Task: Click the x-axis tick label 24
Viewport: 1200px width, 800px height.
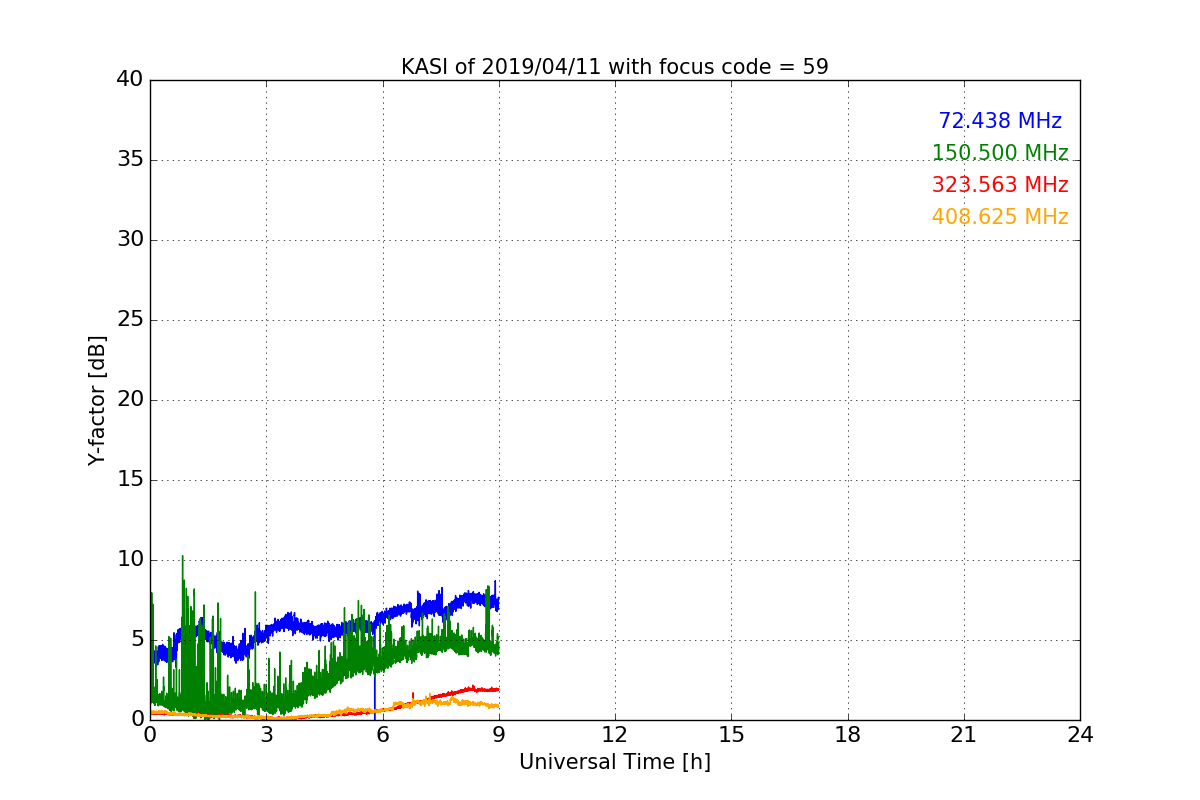Action: coord(1080,735)
